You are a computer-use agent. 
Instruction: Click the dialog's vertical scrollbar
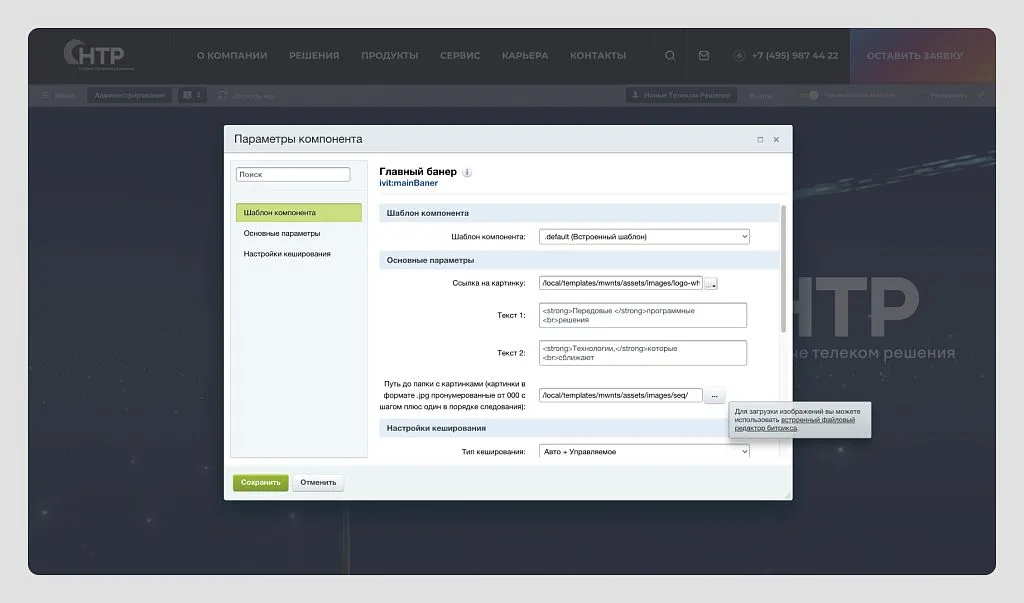pos(783,270)
